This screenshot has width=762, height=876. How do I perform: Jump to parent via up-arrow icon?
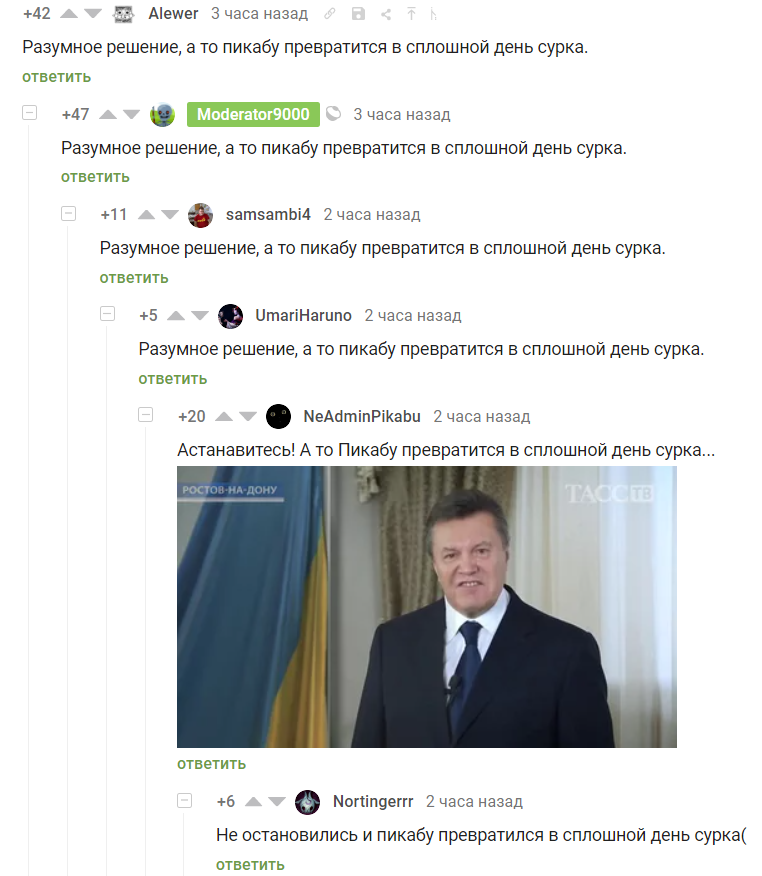(411, 14)
